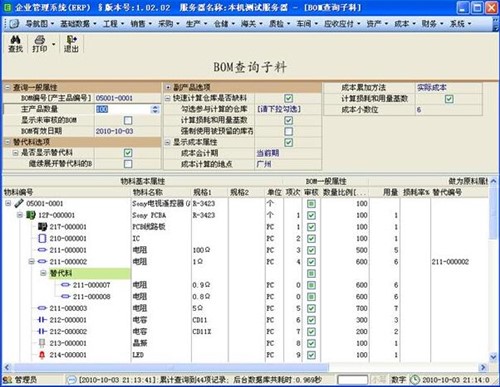Toggle the 显示未审核的BOM checkbox

tap(128, 120)
